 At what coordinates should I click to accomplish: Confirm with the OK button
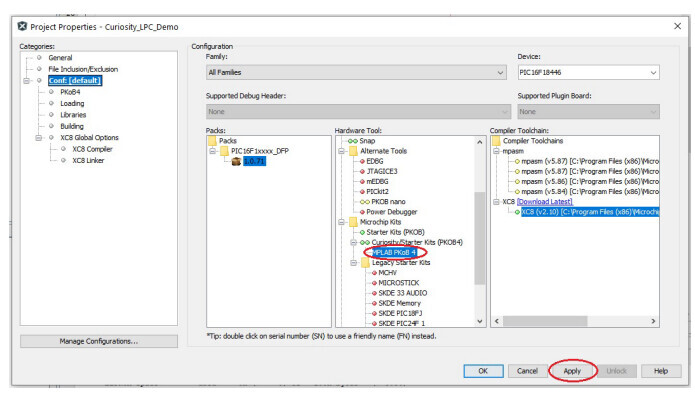[x=483, y=371]
